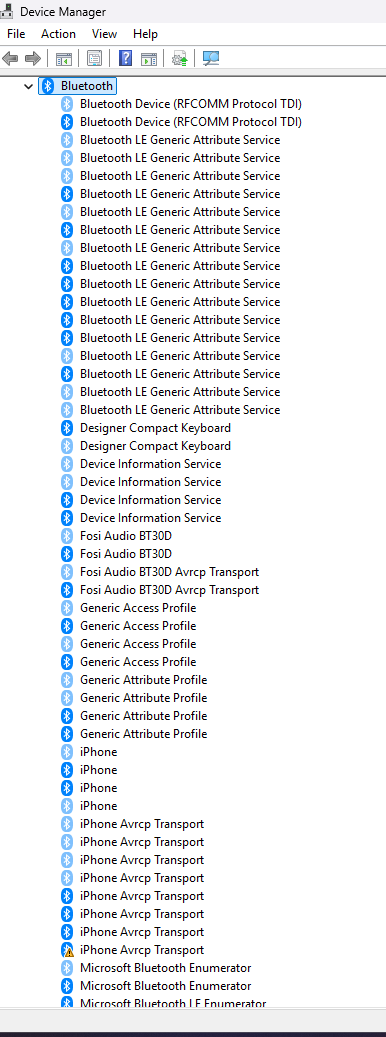Collapse the Bluetooth category chevron
The height and width of the screenshot is (1037, 386).
coord(28,86)
